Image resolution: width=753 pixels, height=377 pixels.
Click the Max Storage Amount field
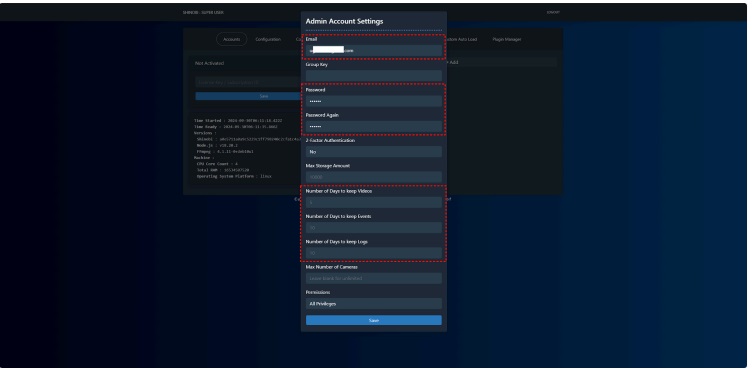(374, 177)
